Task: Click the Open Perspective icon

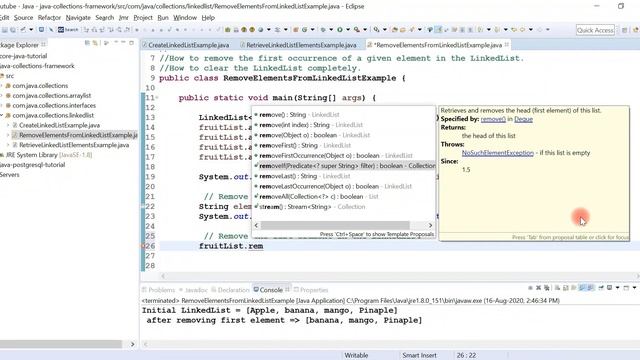Action: [x=624, y=30]
